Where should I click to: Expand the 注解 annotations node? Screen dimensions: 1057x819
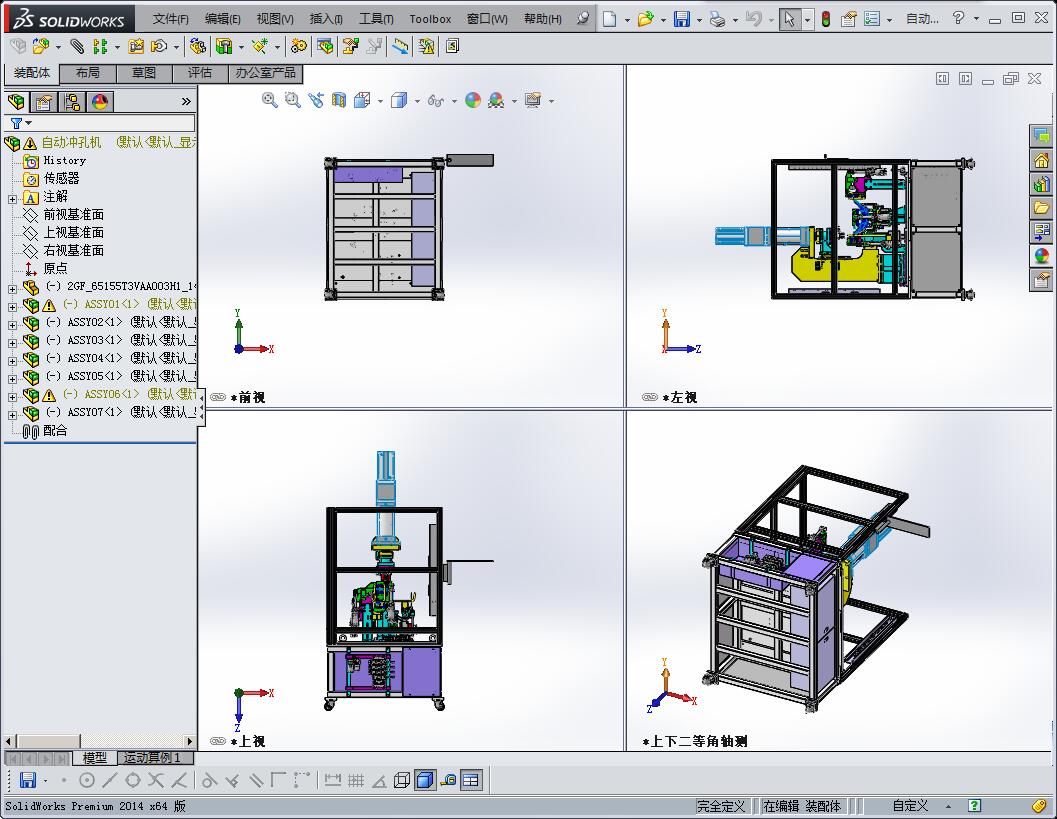click(x=12, y=199)
